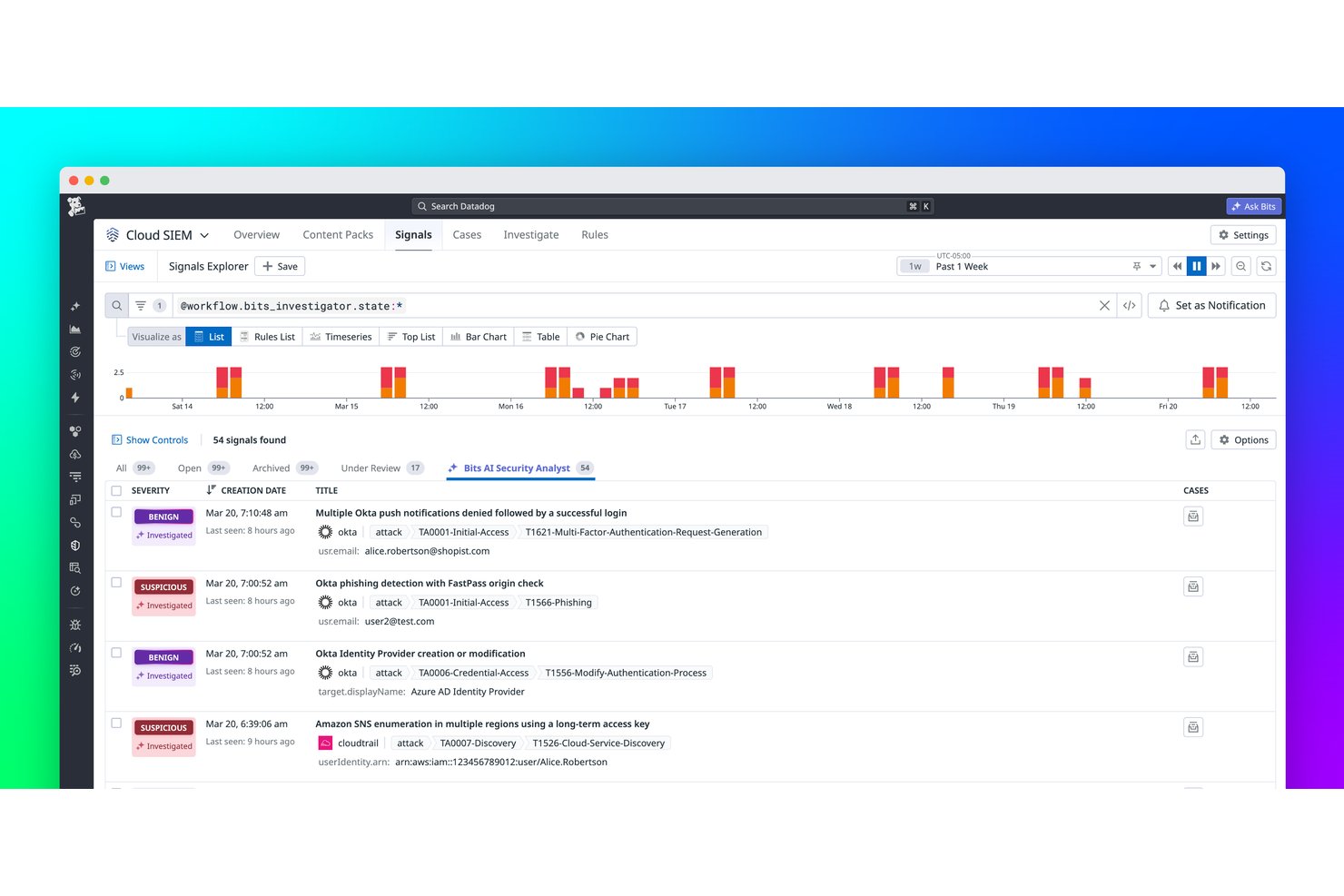Open the chain-link sidebar icon
The height and width of the screenshot is (896, 1344).
75,523
